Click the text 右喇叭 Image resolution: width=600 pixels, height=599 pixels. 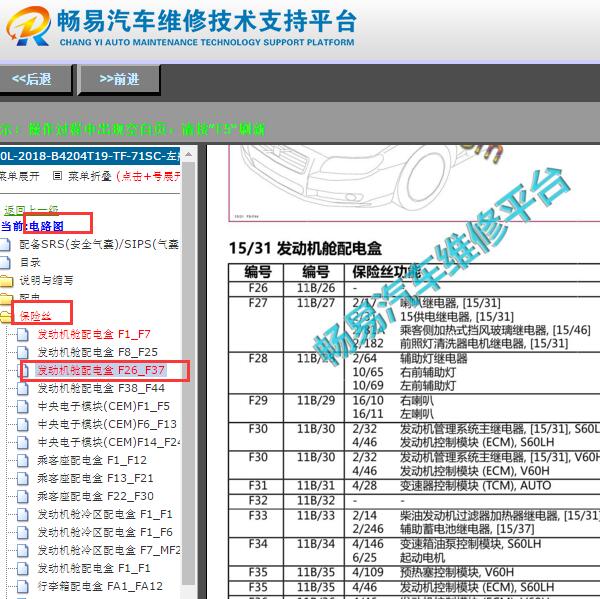pyautogui.click(x=417, y=401)
